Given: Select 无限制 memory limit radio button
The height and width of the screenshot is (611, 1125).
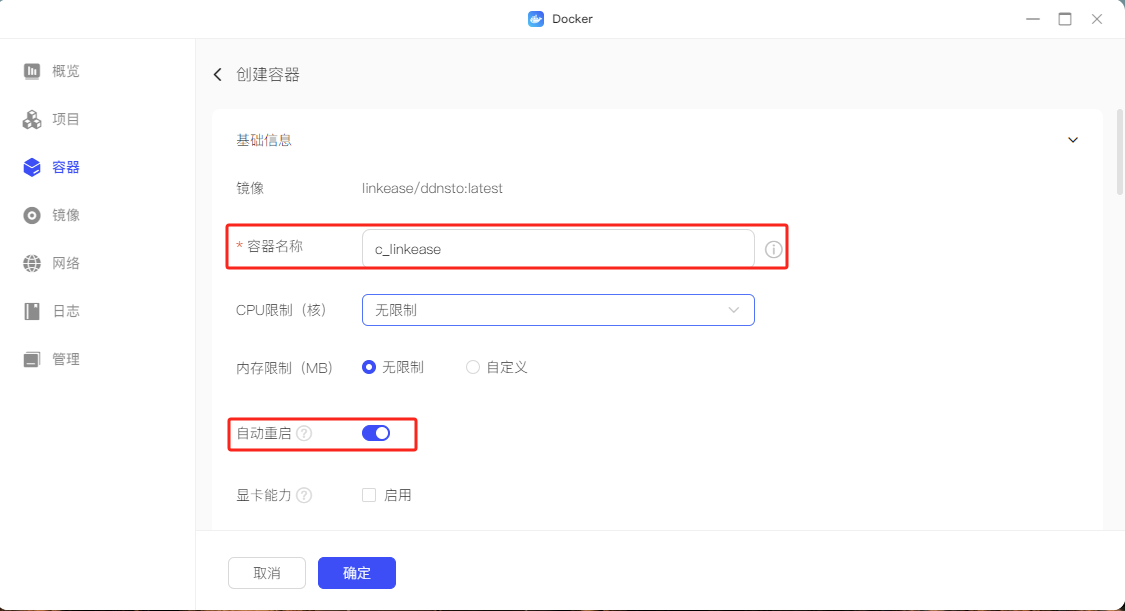Looking at the screenshot, I should (x=369, y=367).
